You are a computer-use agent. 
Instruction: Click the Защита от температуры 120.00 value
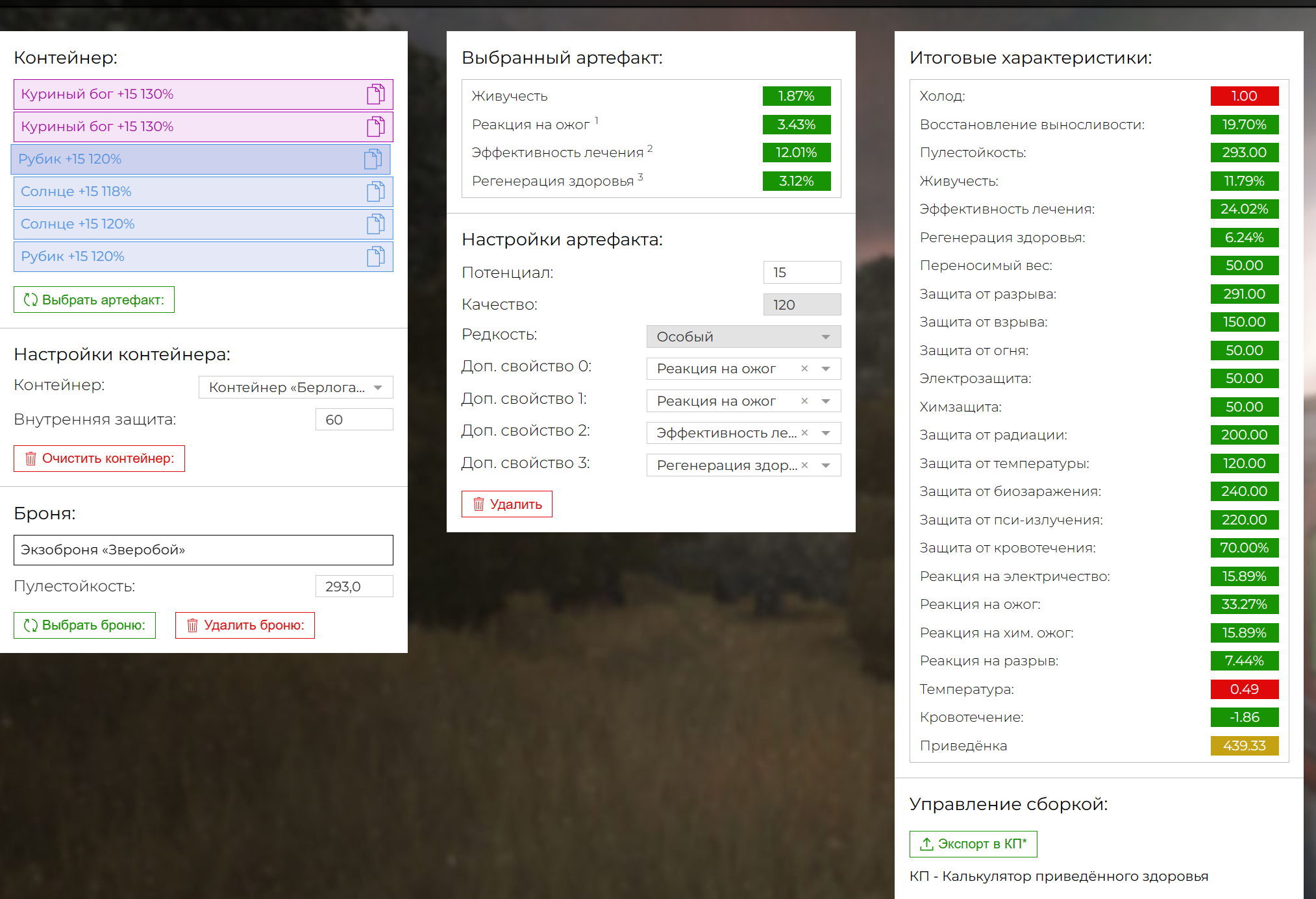[1245, 463]
